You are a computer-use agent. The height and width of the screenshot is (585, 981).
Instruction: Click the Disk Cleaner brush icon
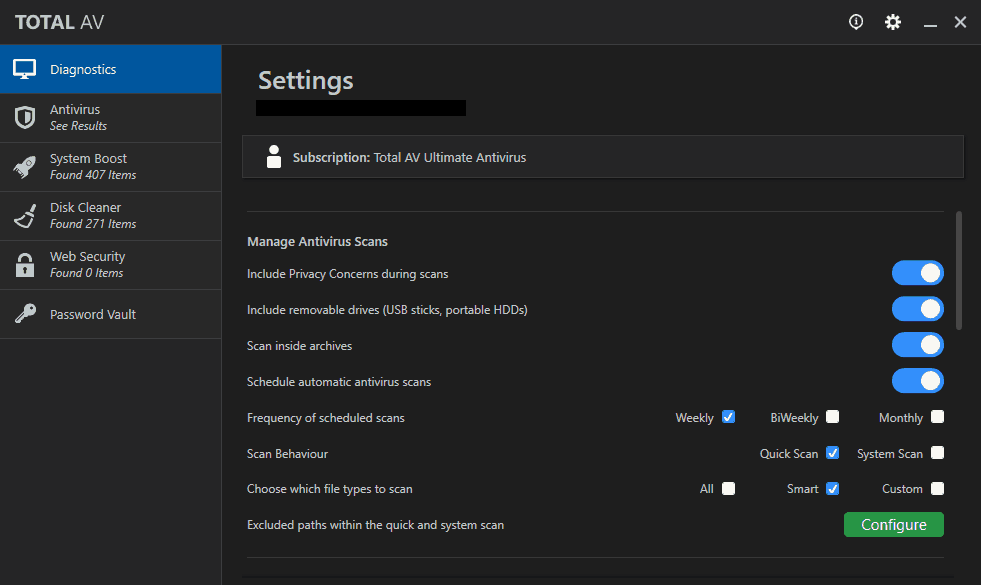pyautogui.click(x=24, y=215)
